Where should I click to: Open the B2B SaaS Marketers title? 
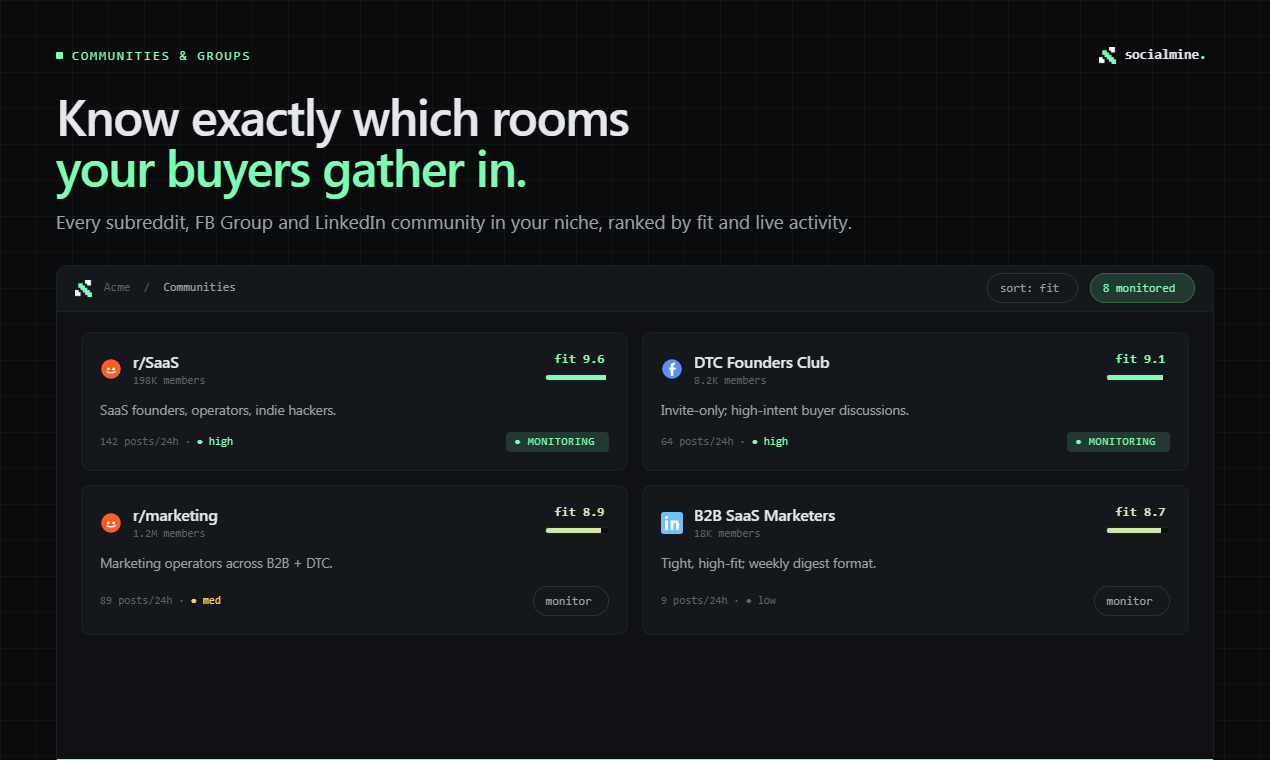click(x=765, y=515)
